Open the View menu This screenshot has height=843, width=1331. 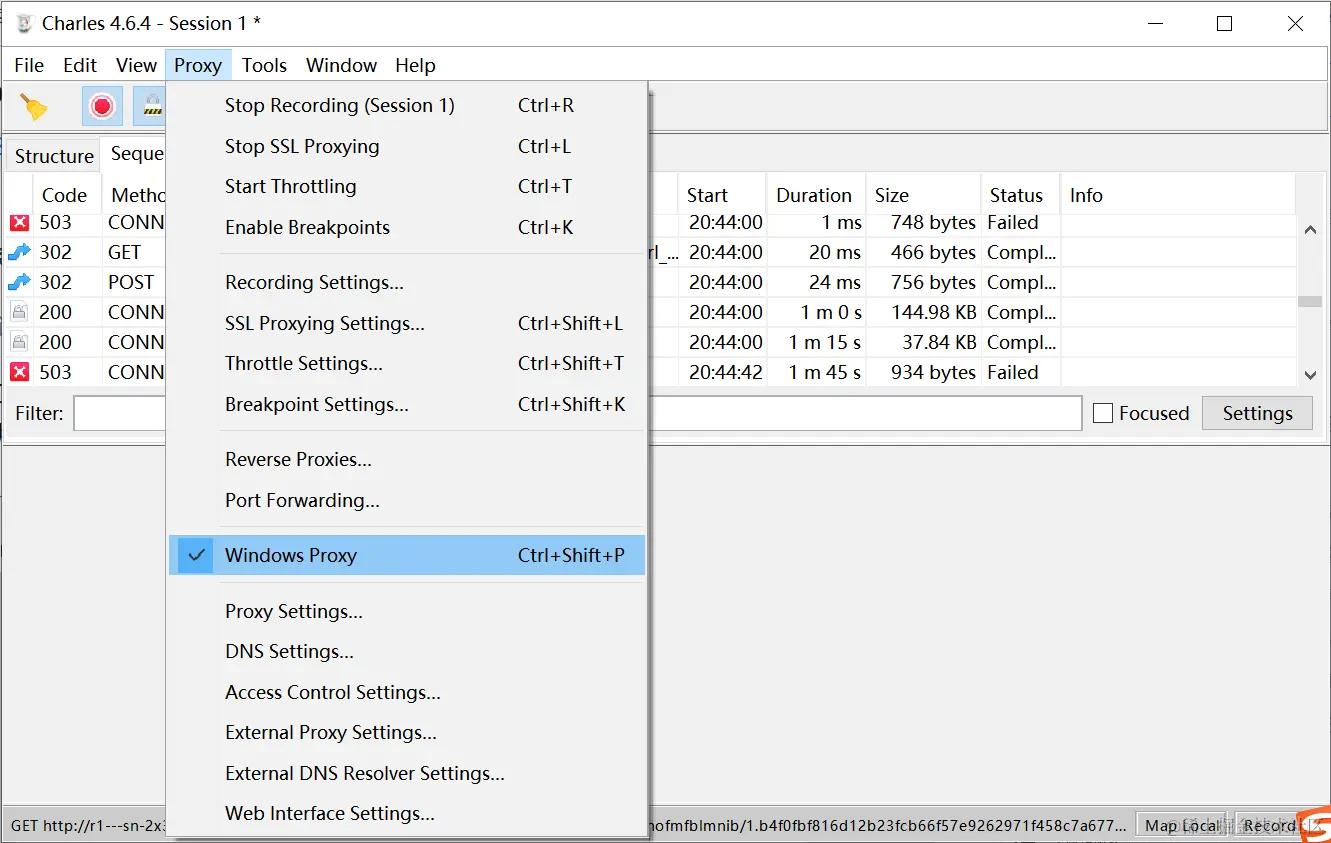[x=136, y=65]
